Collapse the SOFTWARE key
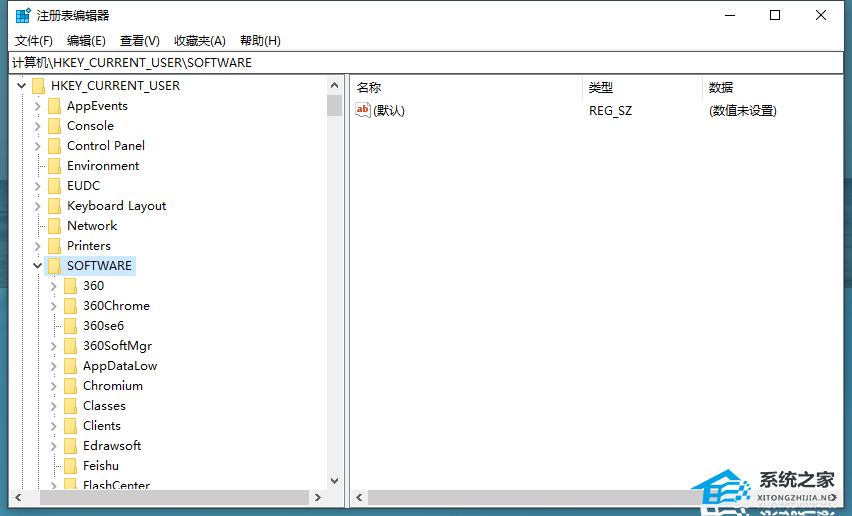Image resolution: width=852 pixels, height=516 pixels. click(x=38, y=266)
